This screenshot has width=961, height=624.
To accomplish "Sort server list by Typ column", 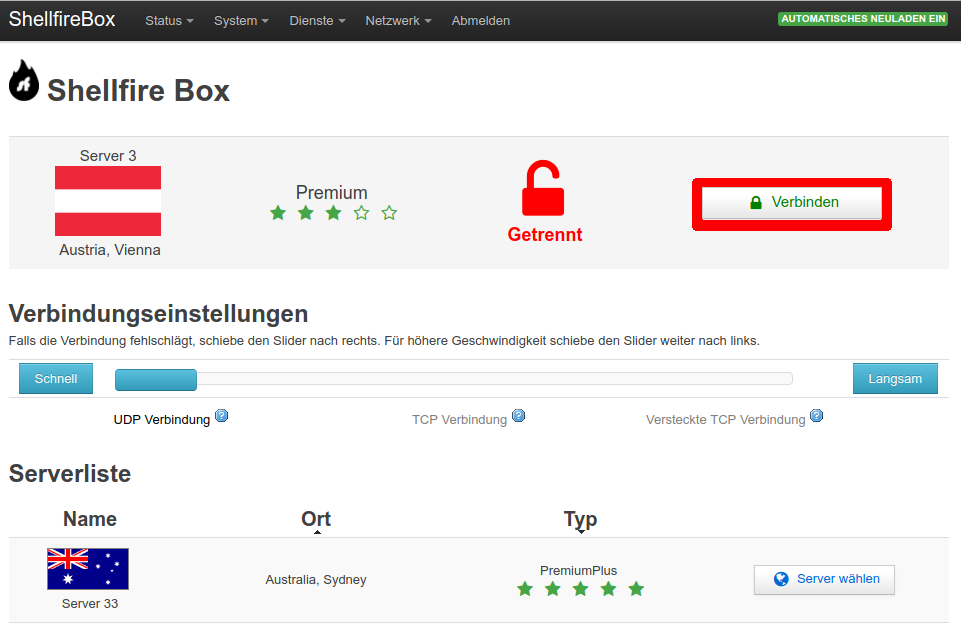I will (x=580, y=520).
